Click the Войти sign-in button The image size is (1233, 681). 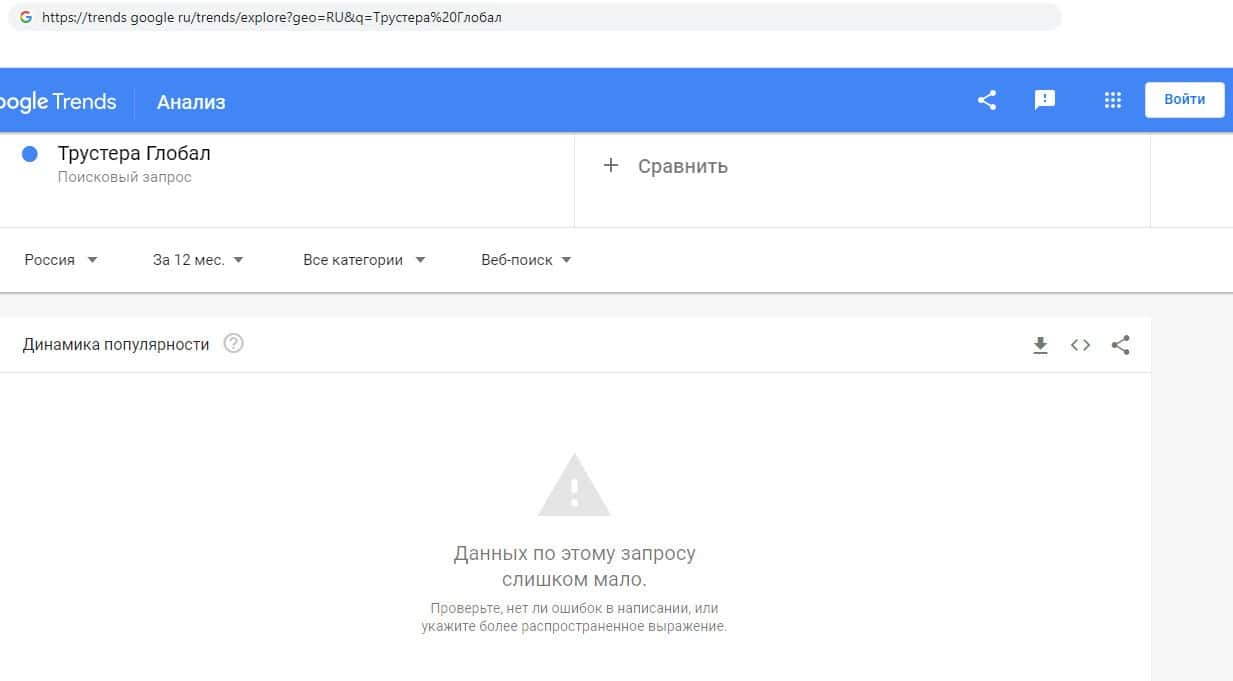click(1184, 100)
